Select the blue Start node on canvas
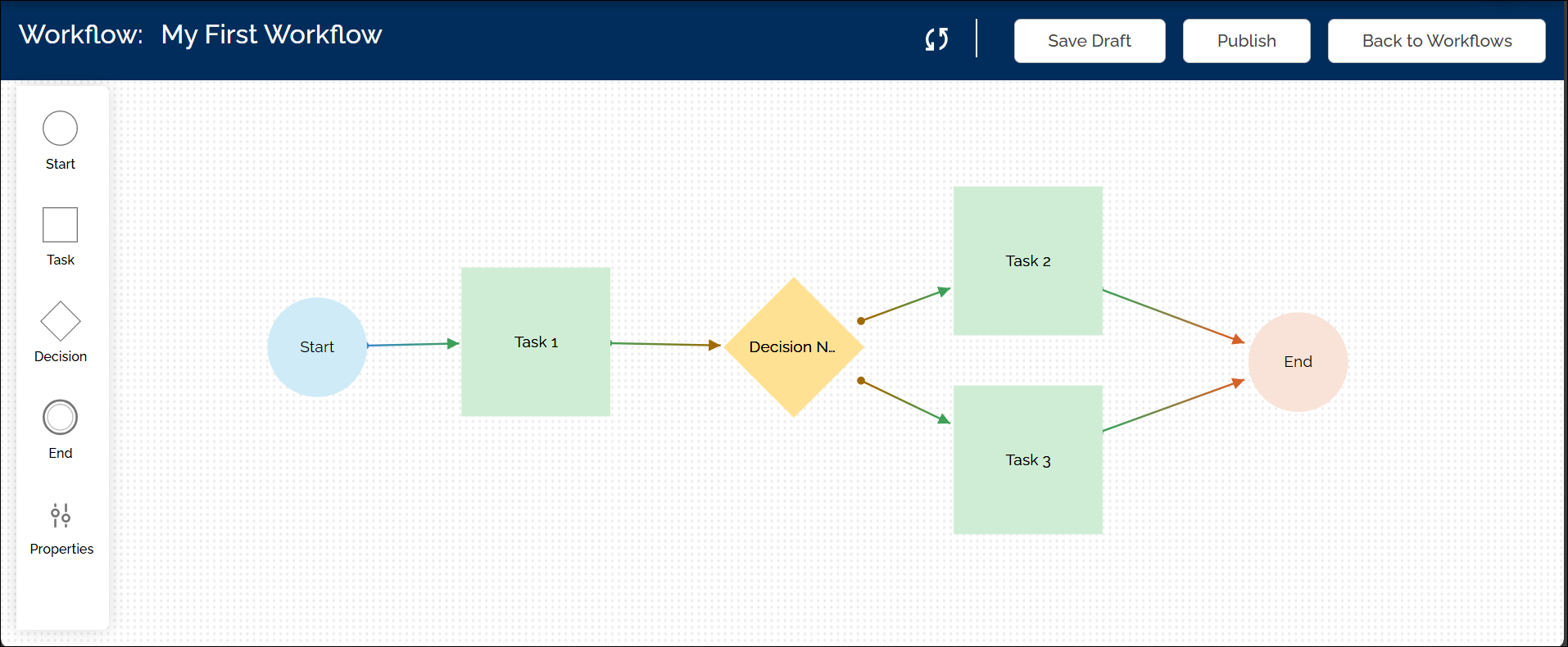The height and width of the screenshot is (647, 1568). pos(317,347)
